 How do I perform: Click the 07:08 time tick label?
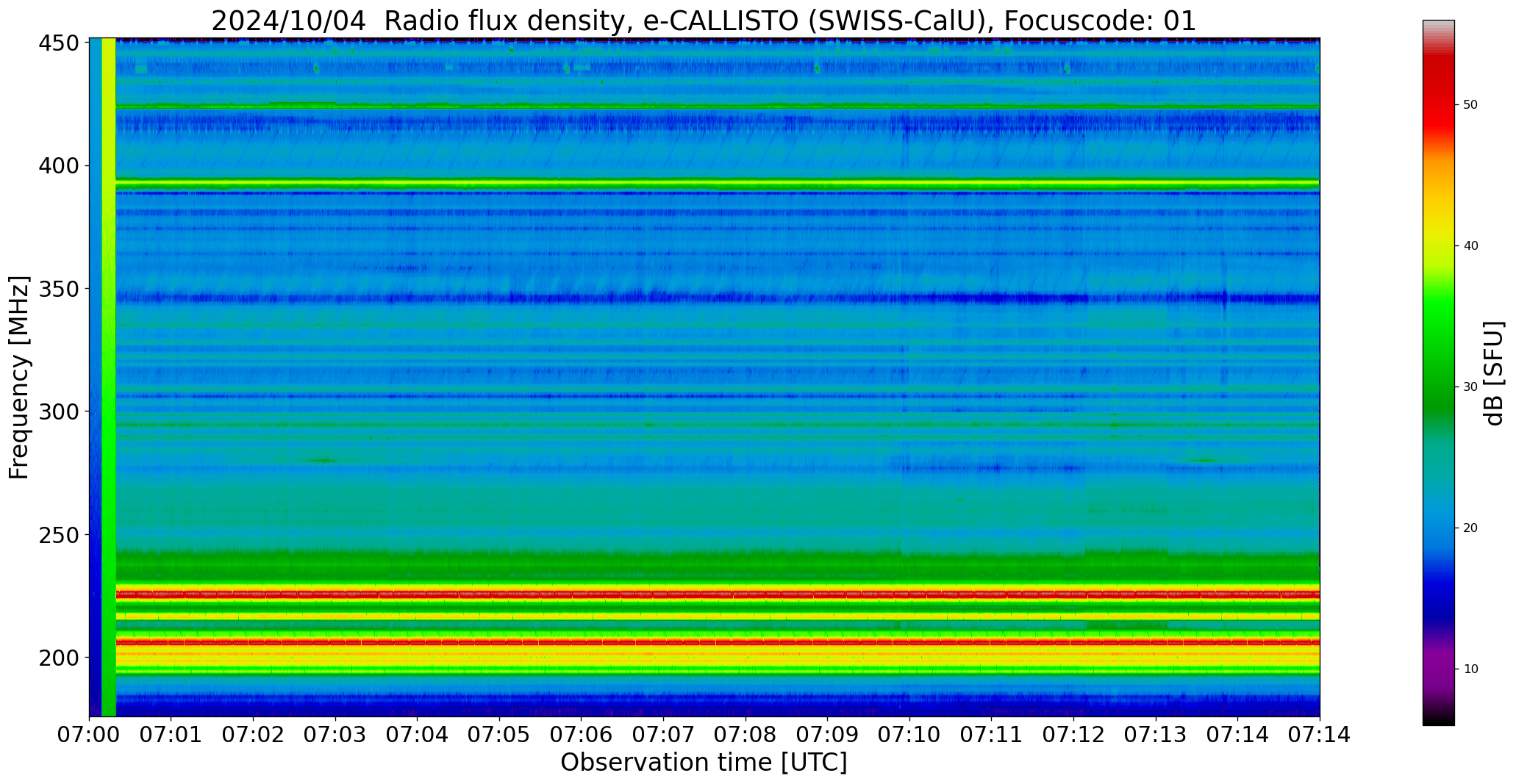pos(746,735)
